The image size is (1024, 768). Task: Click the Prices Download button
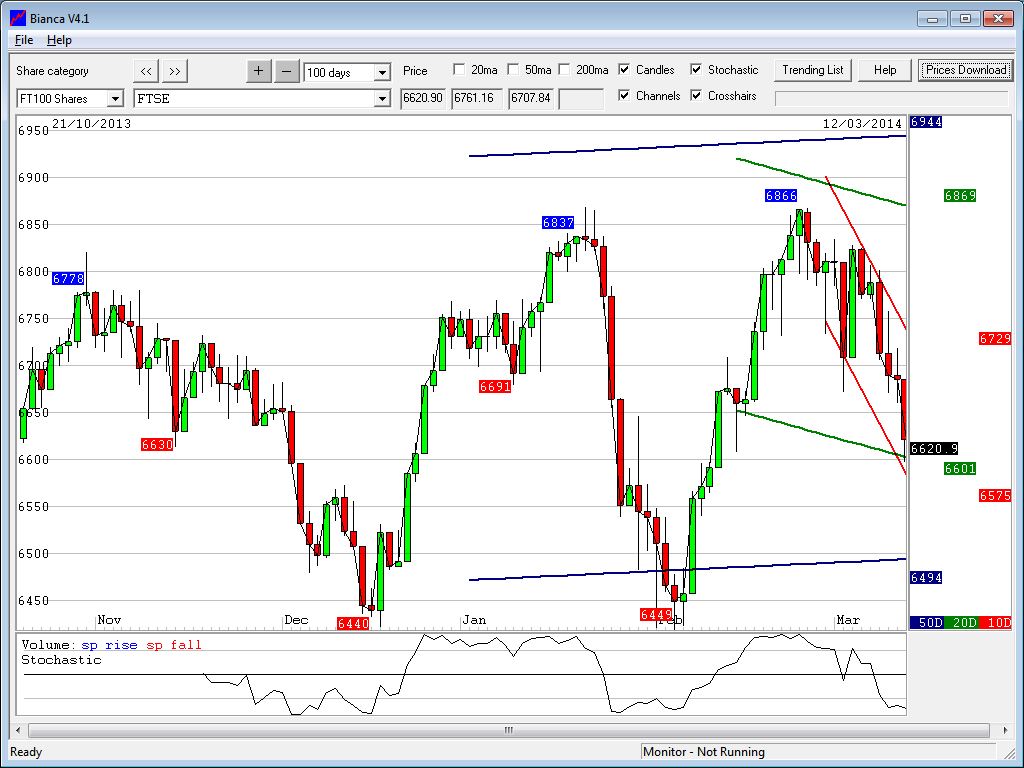965,70
